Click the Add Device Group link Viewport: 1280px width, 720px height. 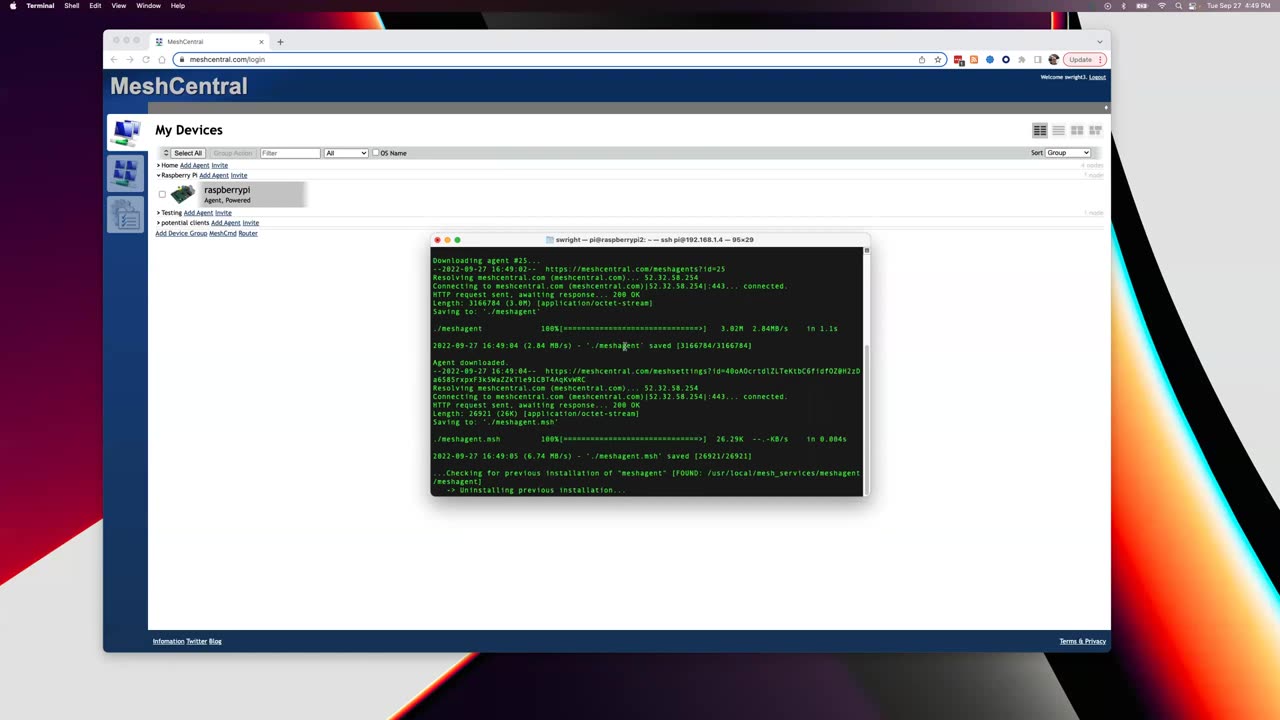point(181,233)
